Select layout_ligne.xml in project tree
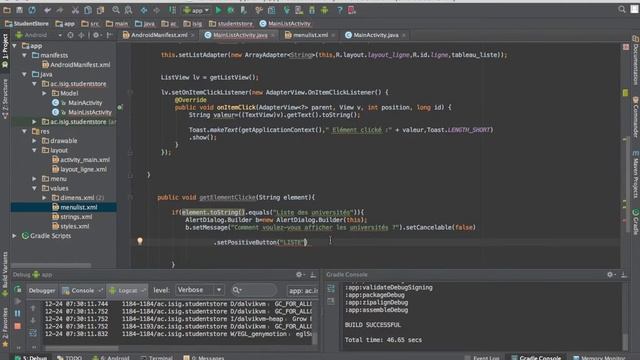The height and width of the screenshot is (360, 640). (x=80, y=169)
